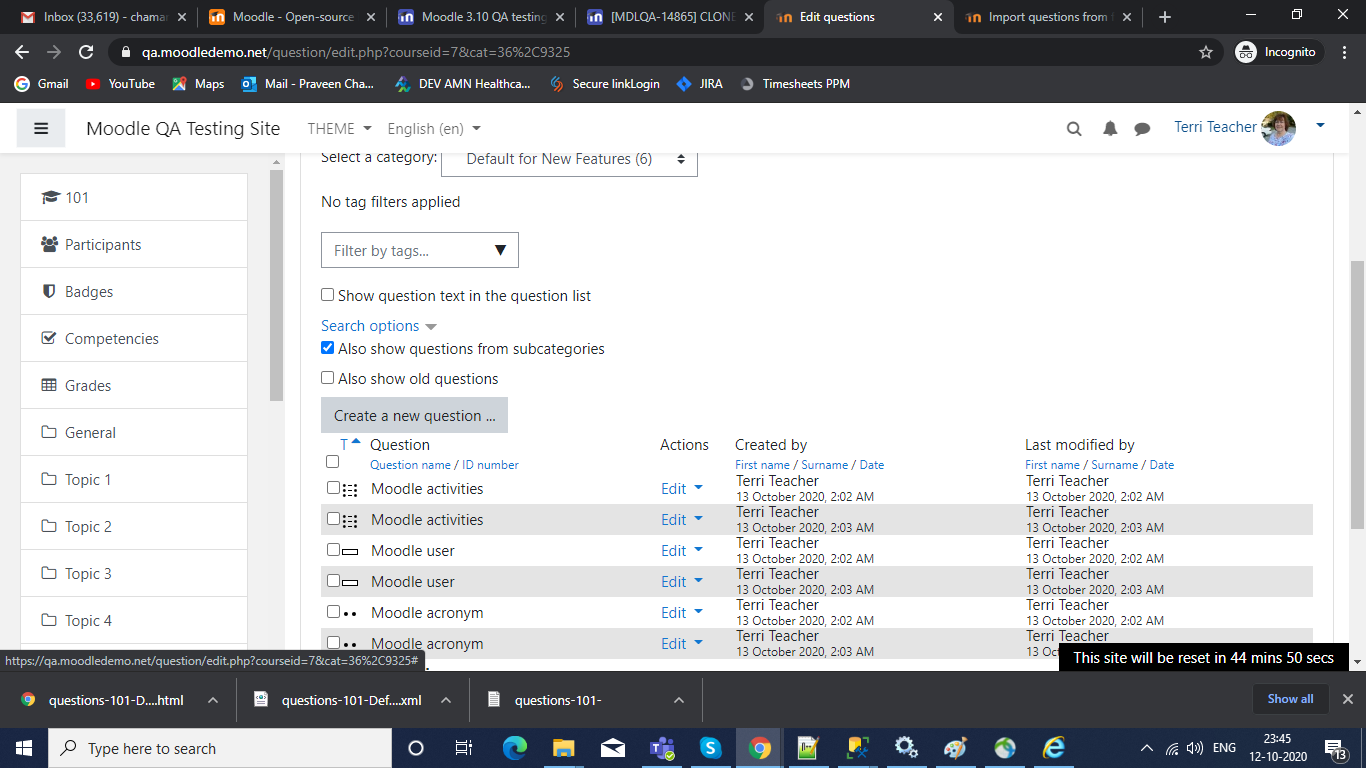The height and width of the screenshot is (768, 1366).
Task: Open English (en) language menu
Action: [x=434, y=128]
